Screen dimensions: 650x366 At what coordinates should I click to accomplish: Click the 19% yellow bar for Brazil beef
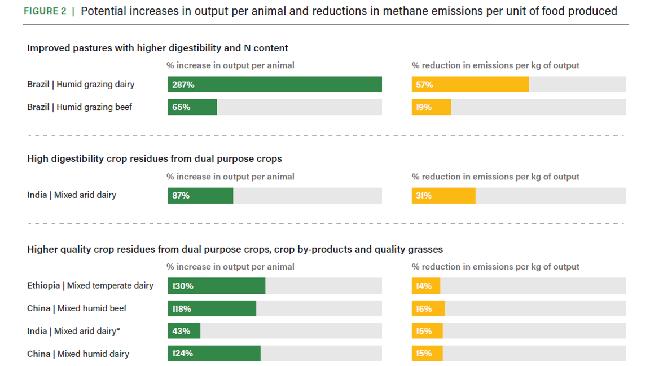click(x=431, y=107)
